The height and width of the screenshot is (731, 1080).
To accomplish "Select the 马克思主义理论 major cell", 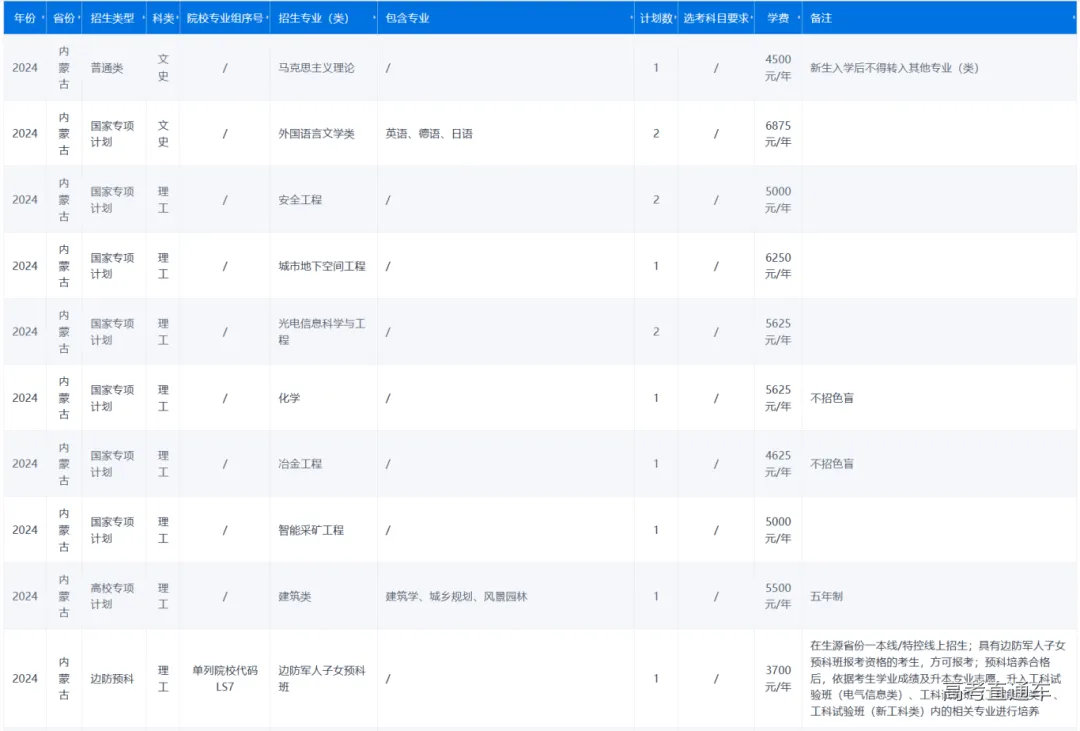I will click(316, 68).
